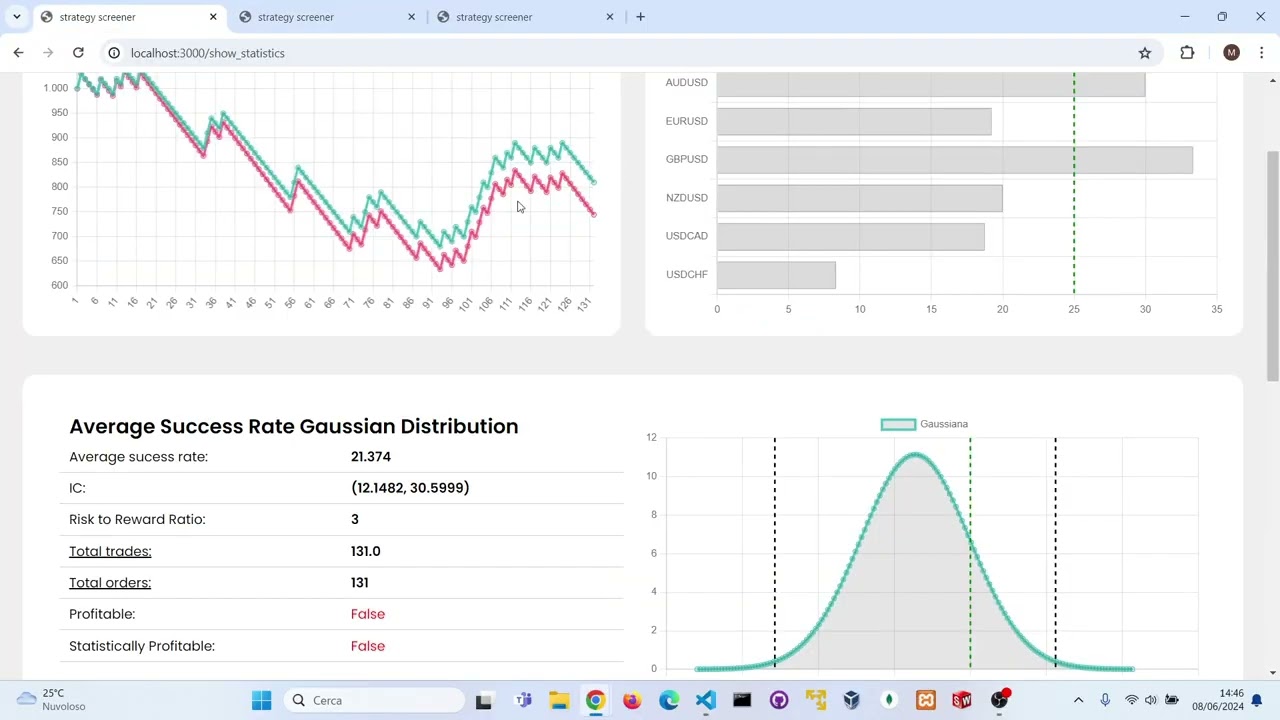Open Microsoft Edge from the taskbar

[669, 700]
